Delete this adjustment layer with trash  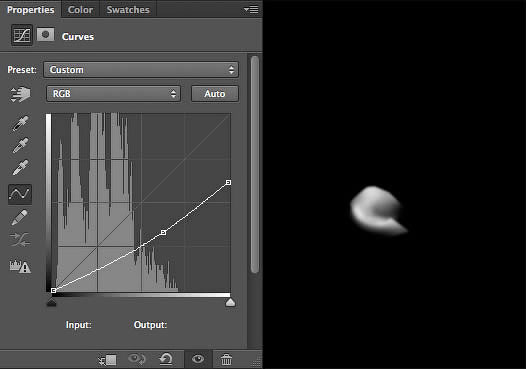point(226,359)
